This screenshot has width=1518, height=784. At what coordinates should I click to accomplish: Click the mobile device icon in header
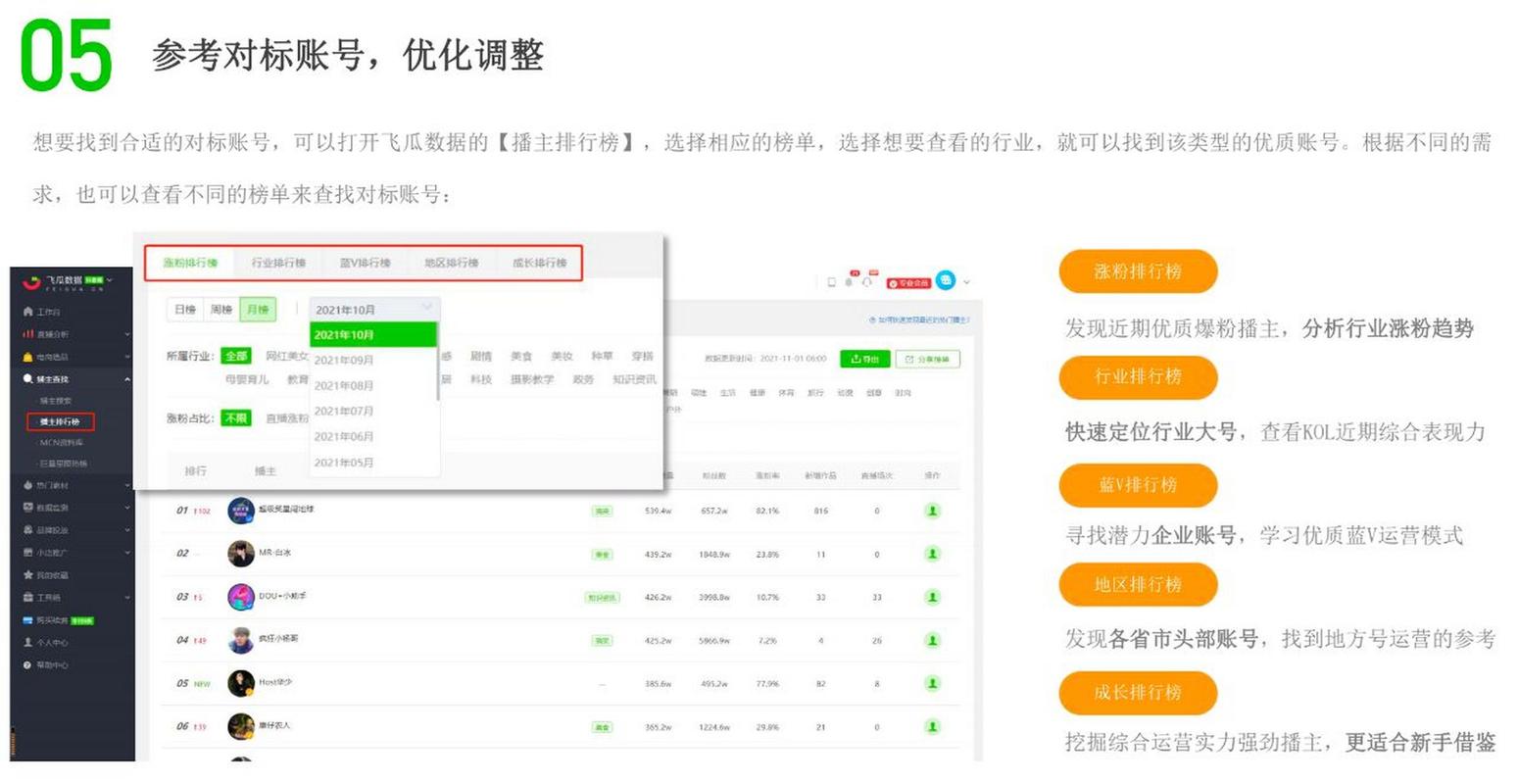[x=832, y=282]
